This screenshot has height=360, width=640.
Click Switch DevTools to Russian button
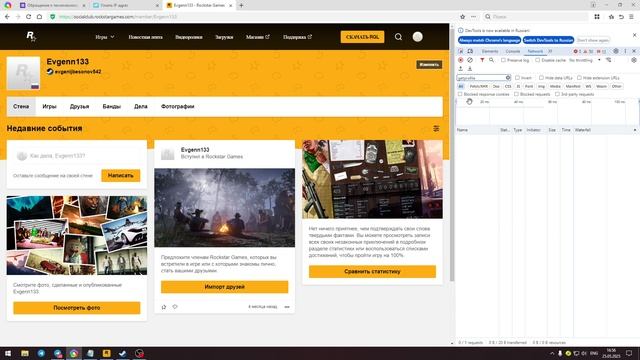(x=549, y=40)
